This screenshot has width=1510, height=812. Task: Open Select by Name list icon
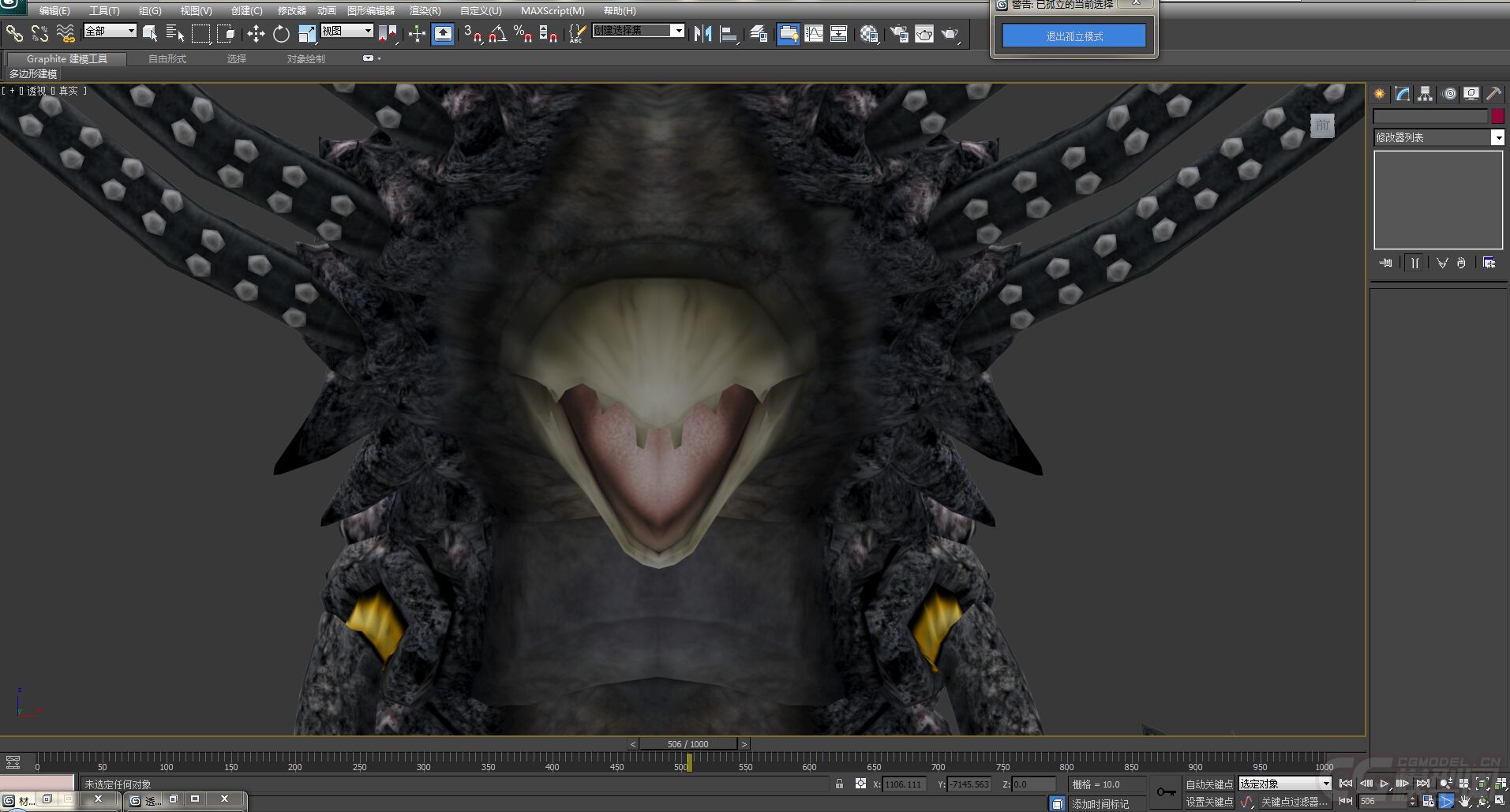pyautogui.click(x=175, y=33)
